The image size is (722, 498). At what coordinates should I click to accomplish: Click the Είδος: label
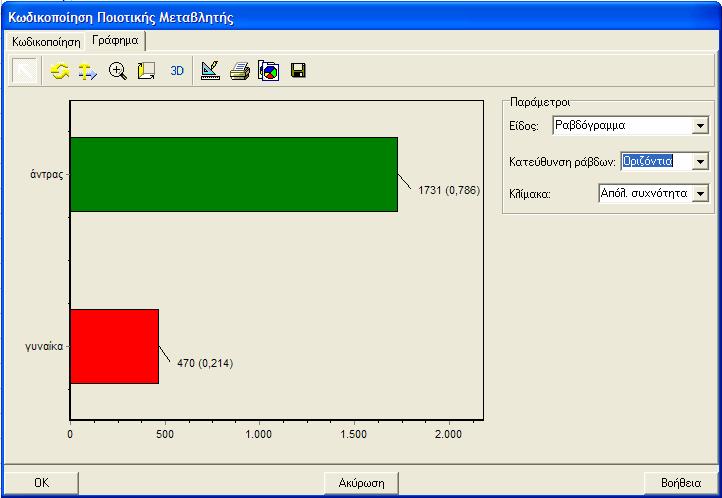[524, 126]
